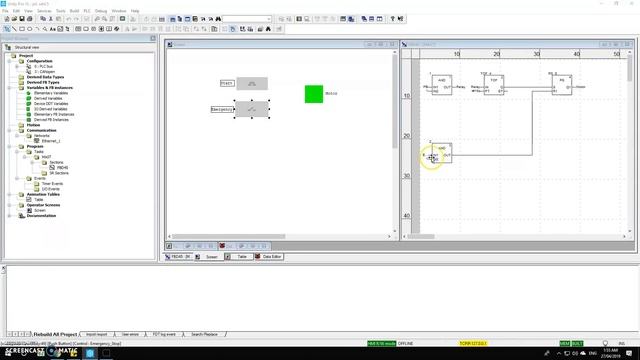Click the Copy toolbar icon
The image size is (640, 360).
[x=43, y=19]
